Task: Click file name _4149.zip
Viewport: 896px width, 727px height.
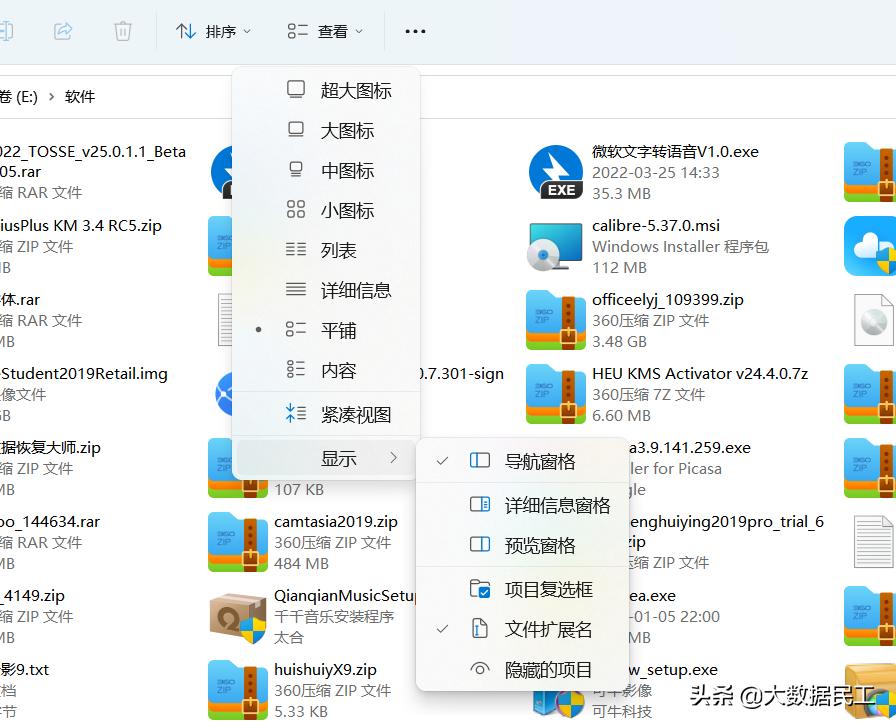Action: (x=33, y=596)
